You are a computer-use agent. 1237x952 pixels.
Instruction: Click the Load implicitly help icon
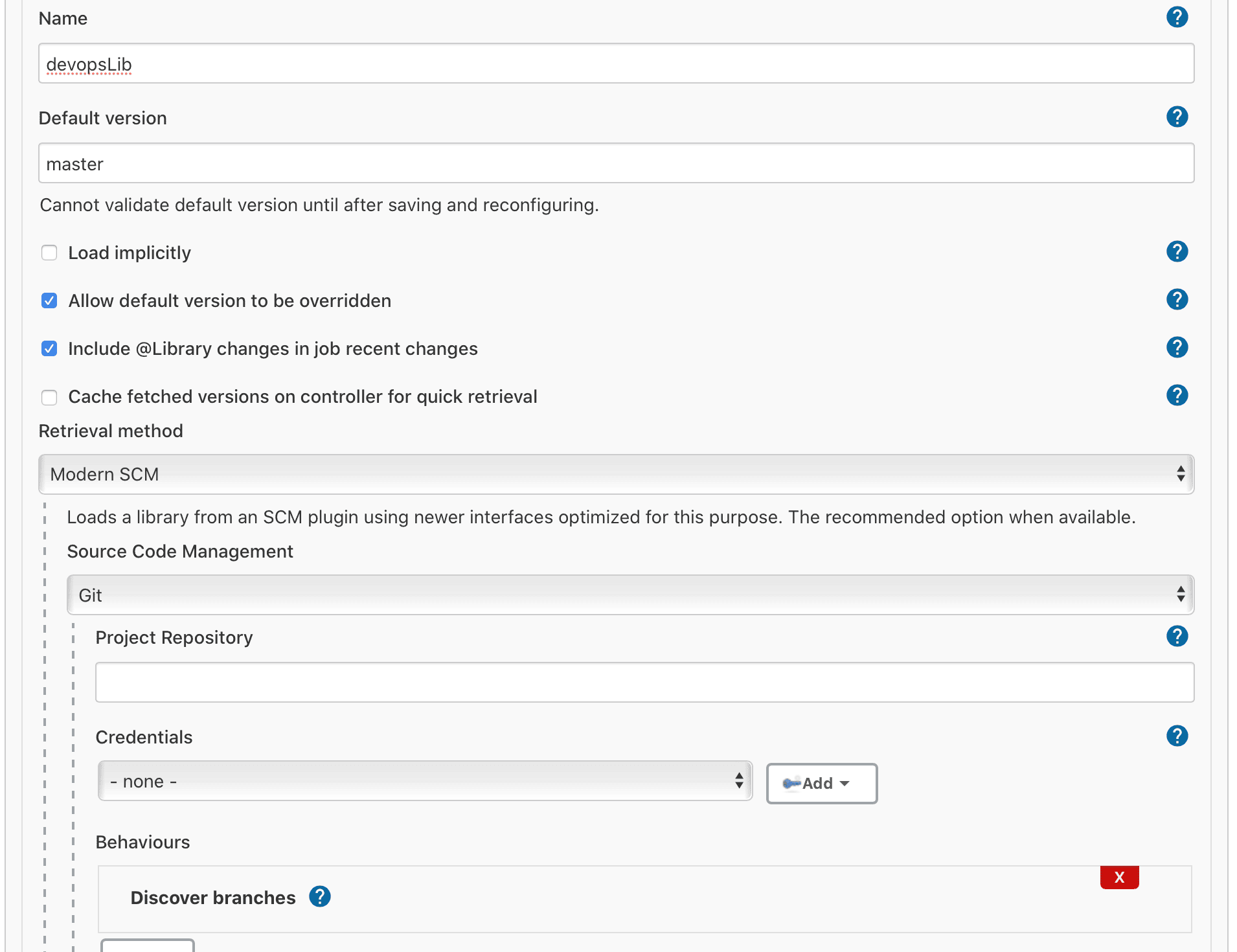click(x=1177, y=252)
